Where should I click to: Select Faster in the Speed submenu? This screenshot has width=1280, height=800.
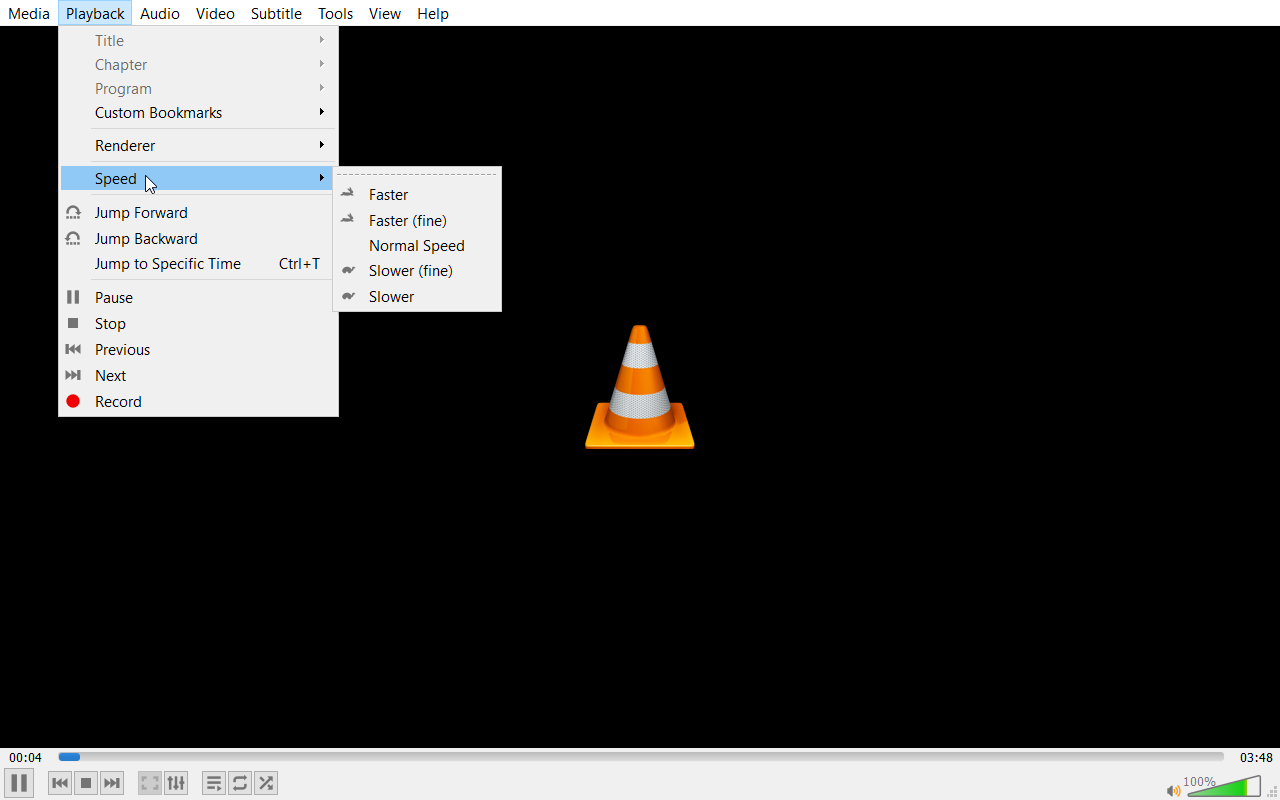417,195
